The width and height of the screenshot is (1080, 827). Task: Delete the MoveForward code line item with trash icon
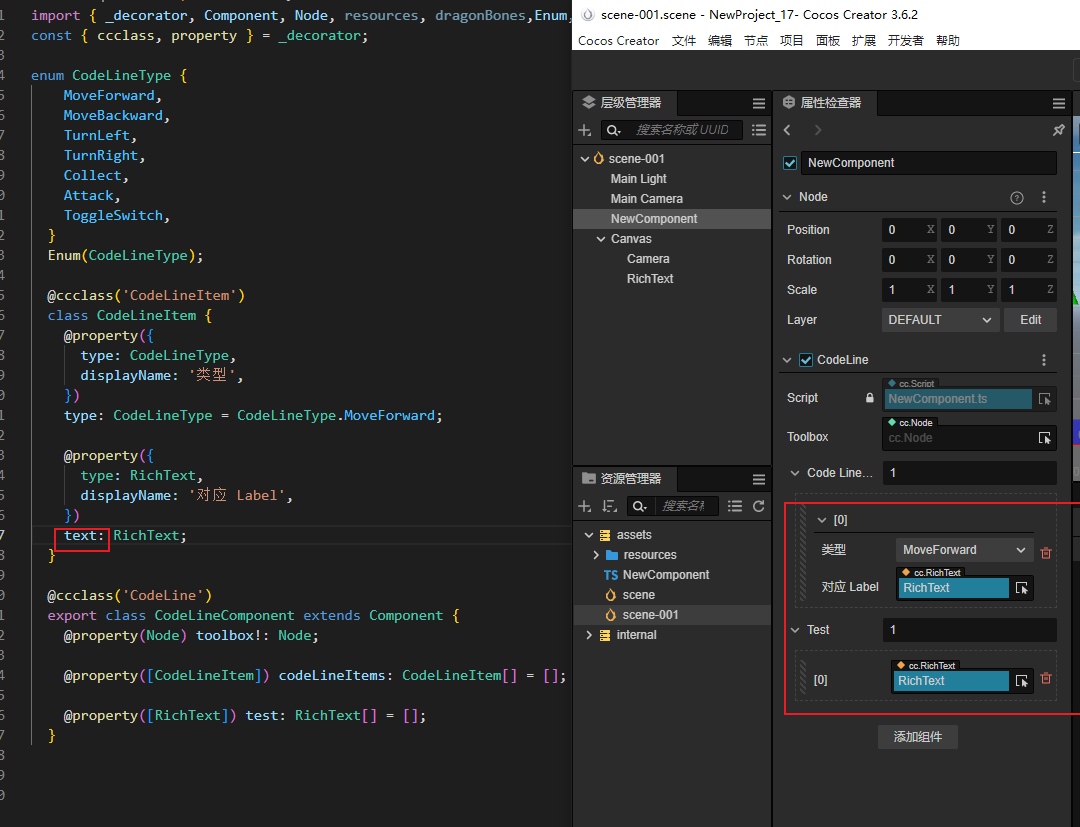pyautogui.click(x=1046, y=552)
